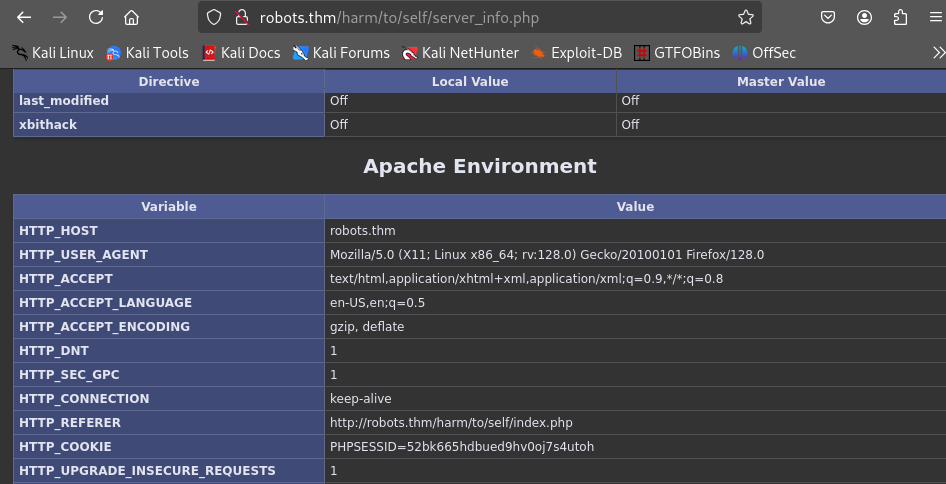Click the forward navigation arrow
The height and width of the screenshot is (484, 946).
pyautogui.click(x=60, y=17)
